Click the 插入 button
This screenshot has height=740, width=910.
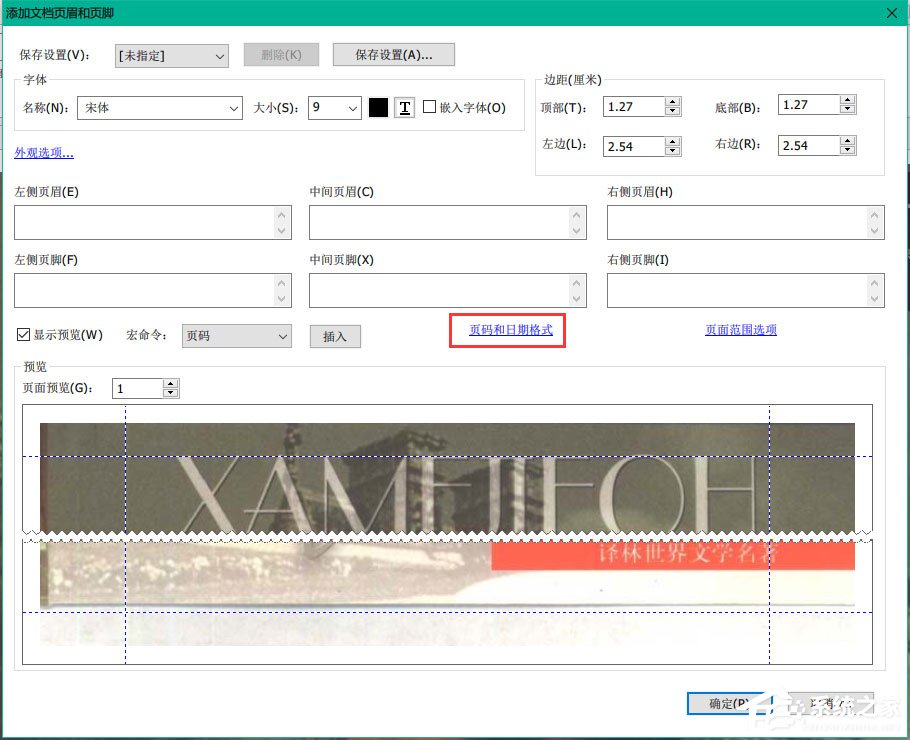point(335,336)
